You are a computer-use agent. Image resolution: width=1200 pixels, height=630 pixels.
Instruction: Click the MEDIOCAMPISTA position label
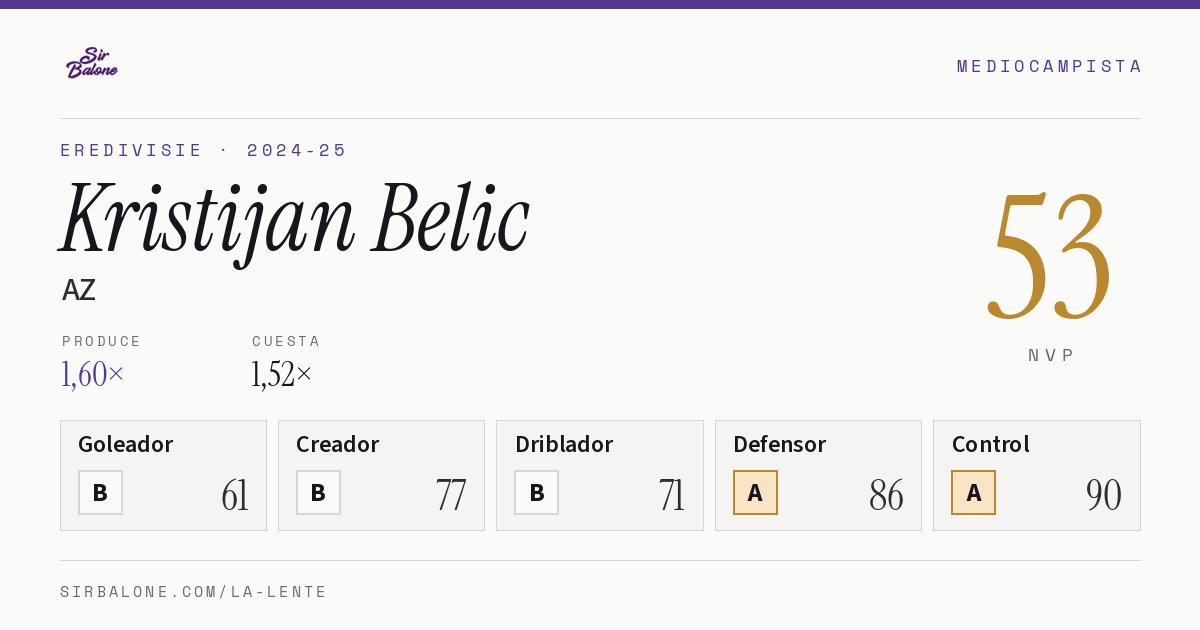pos(1049,66)
